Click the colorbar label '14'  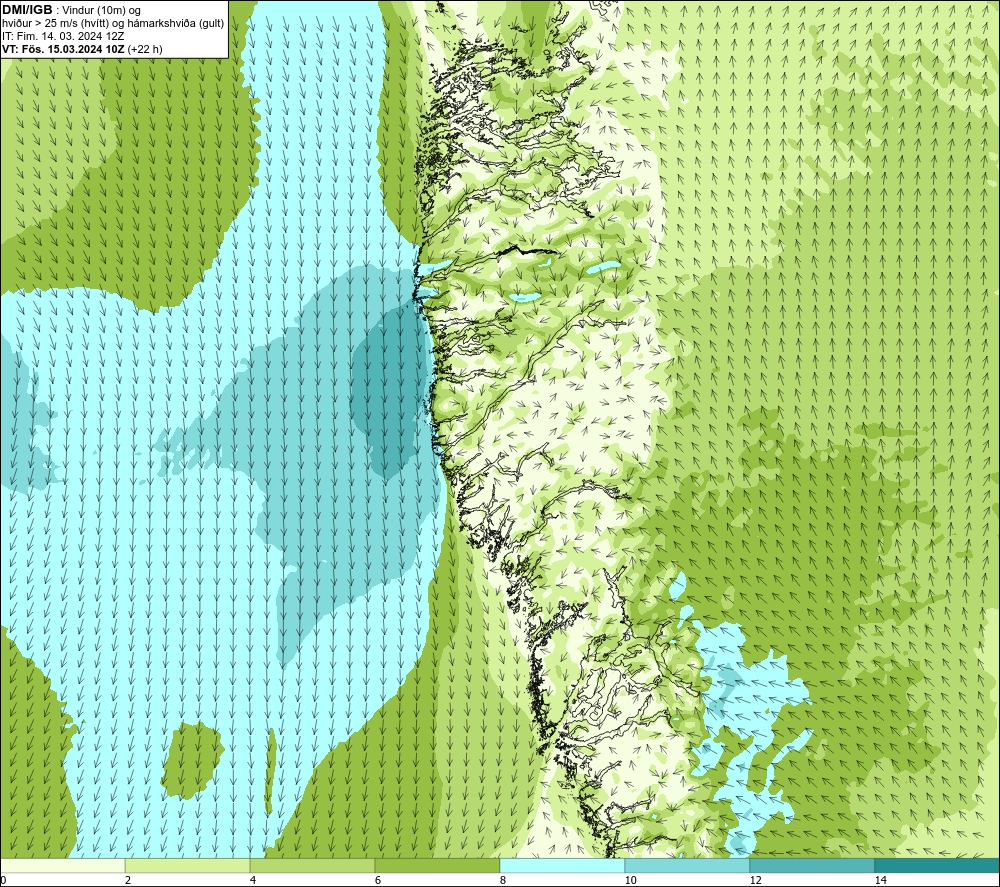click(880, 880)
